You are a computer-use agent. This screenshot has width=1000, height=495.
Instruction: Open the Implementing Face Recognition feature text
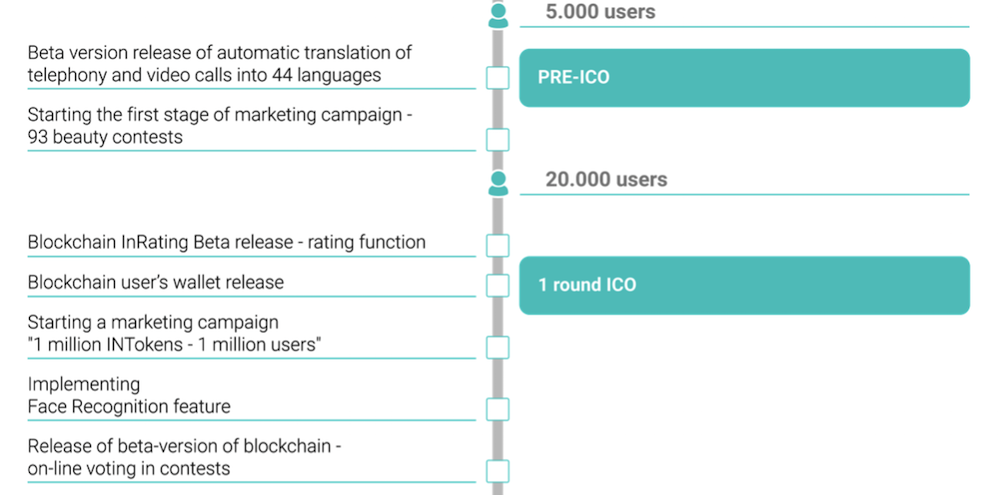(129, 395)
